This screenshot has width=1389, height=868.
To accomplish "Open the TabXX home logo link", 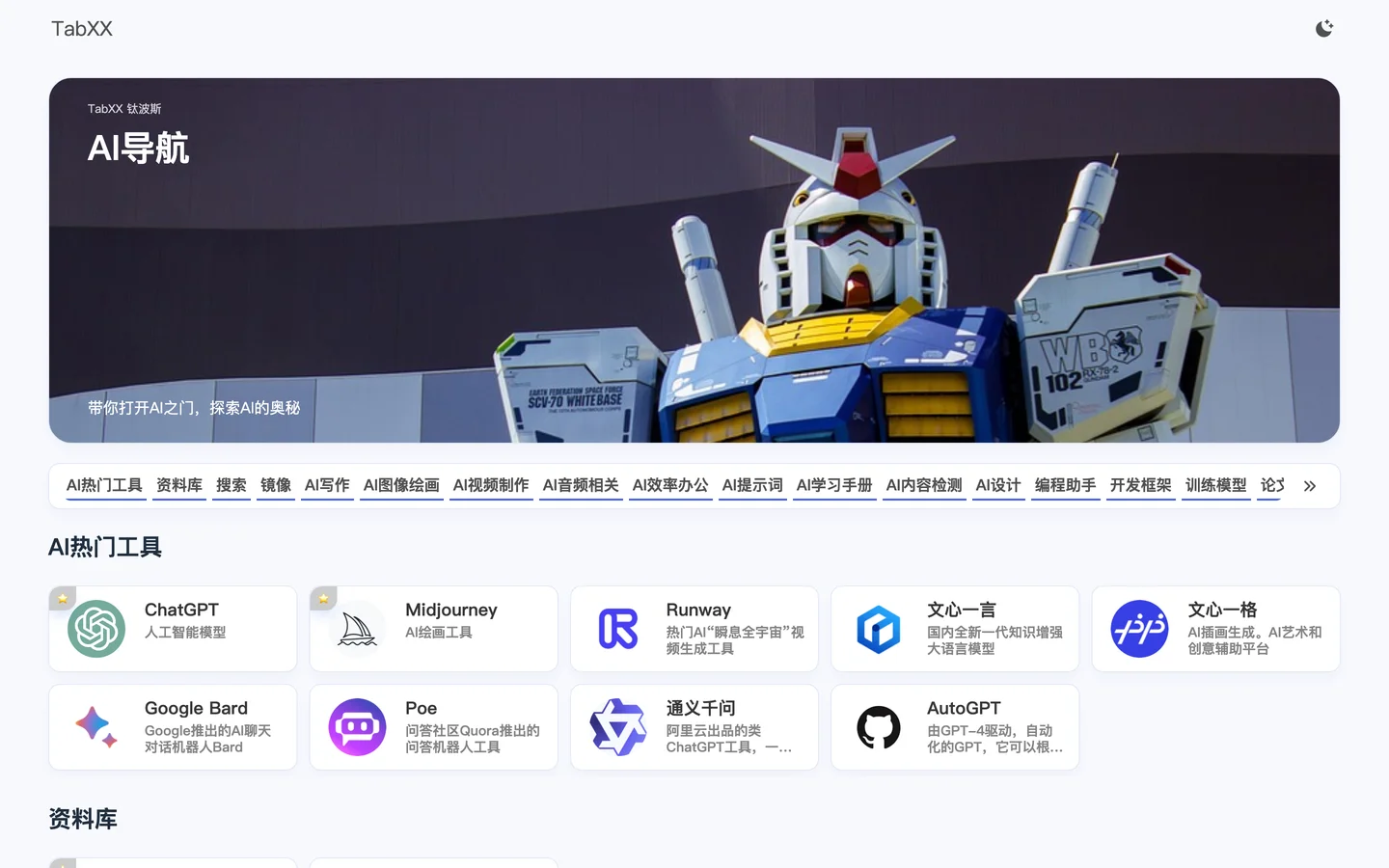I will [82, 29].
